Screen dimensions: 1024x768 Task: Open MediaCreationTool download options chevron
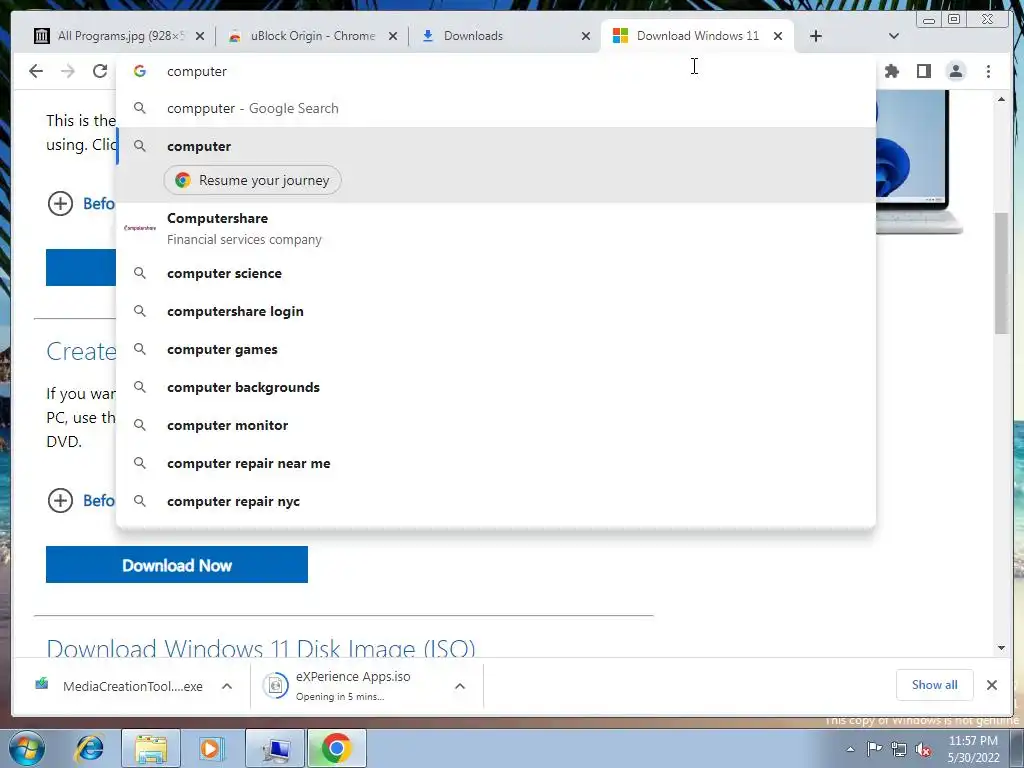click(227, 686)
